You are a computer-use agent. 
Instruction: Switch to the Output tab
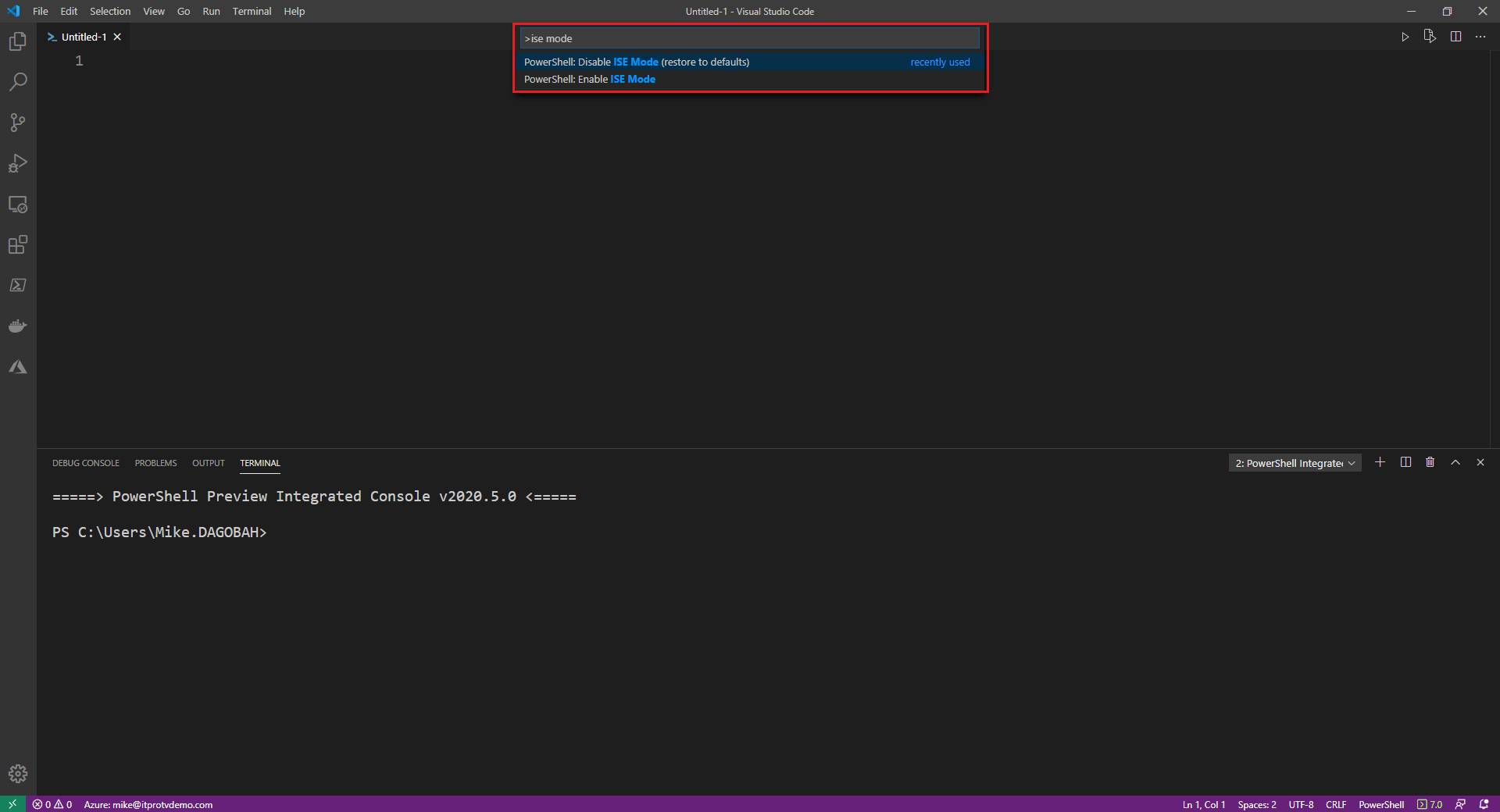[x=209, y=463]
